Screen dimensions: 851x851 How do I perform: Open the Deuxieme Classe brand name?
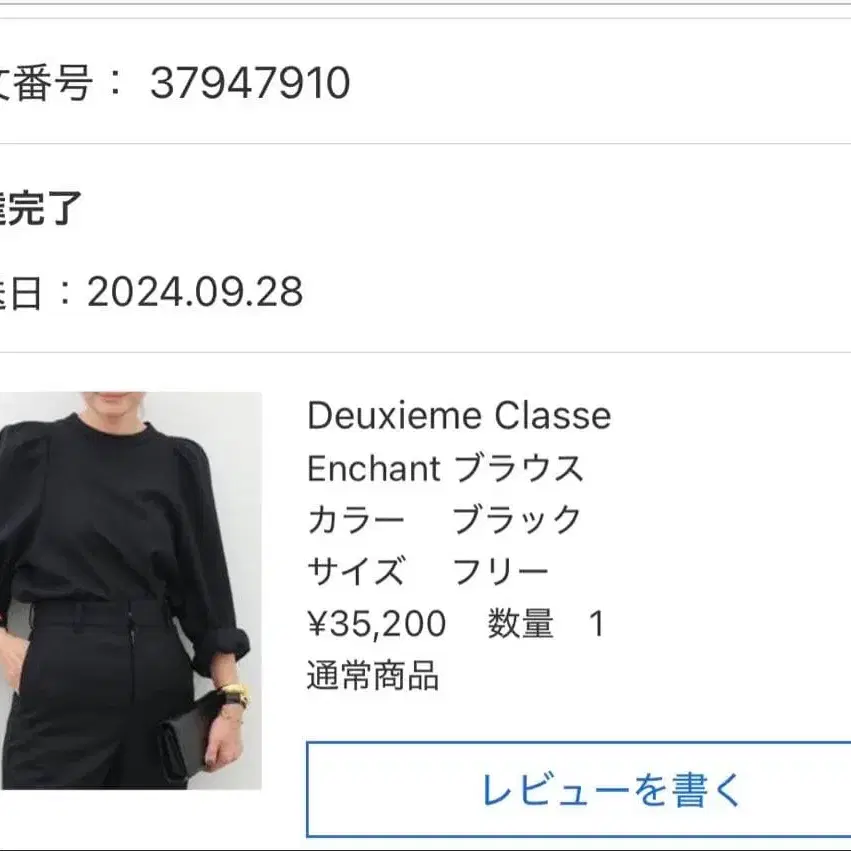(459, 416)
